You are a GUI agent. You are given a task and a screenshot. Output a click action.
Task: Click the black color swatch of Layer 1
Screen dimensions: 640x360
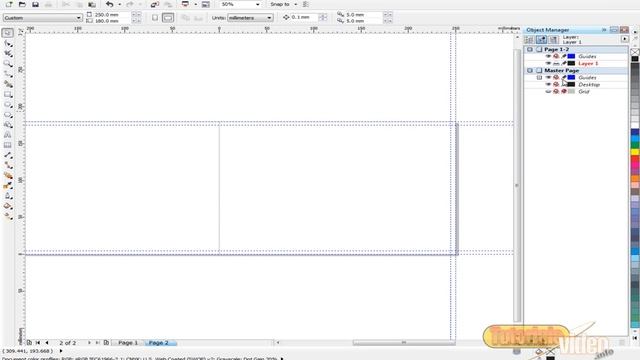(571, 64)
